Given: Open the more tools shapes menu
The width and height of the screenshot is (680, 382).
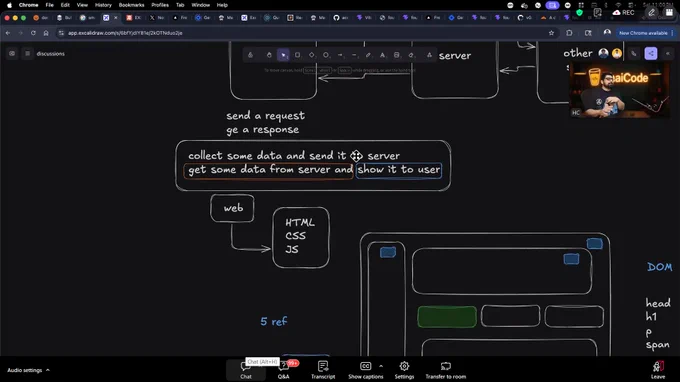Looking at the screenshot, I should pyautogui.click(x=429, y=55).
